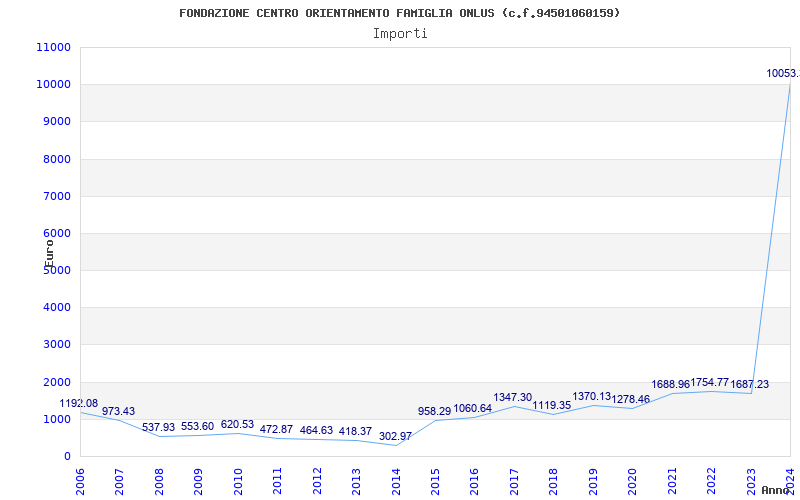
Task: Select the 464.63 data label
Action: point(316,430)
